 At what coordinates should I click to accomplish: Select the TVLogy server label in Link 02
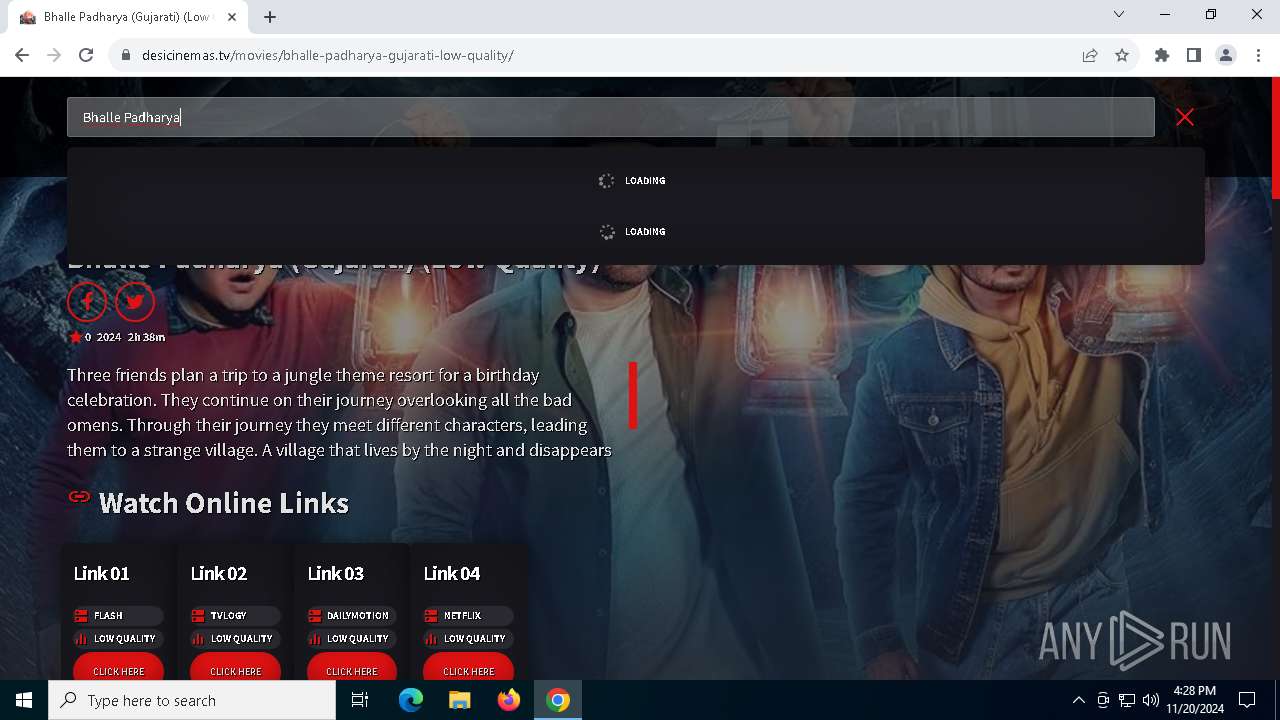[235, 615]
